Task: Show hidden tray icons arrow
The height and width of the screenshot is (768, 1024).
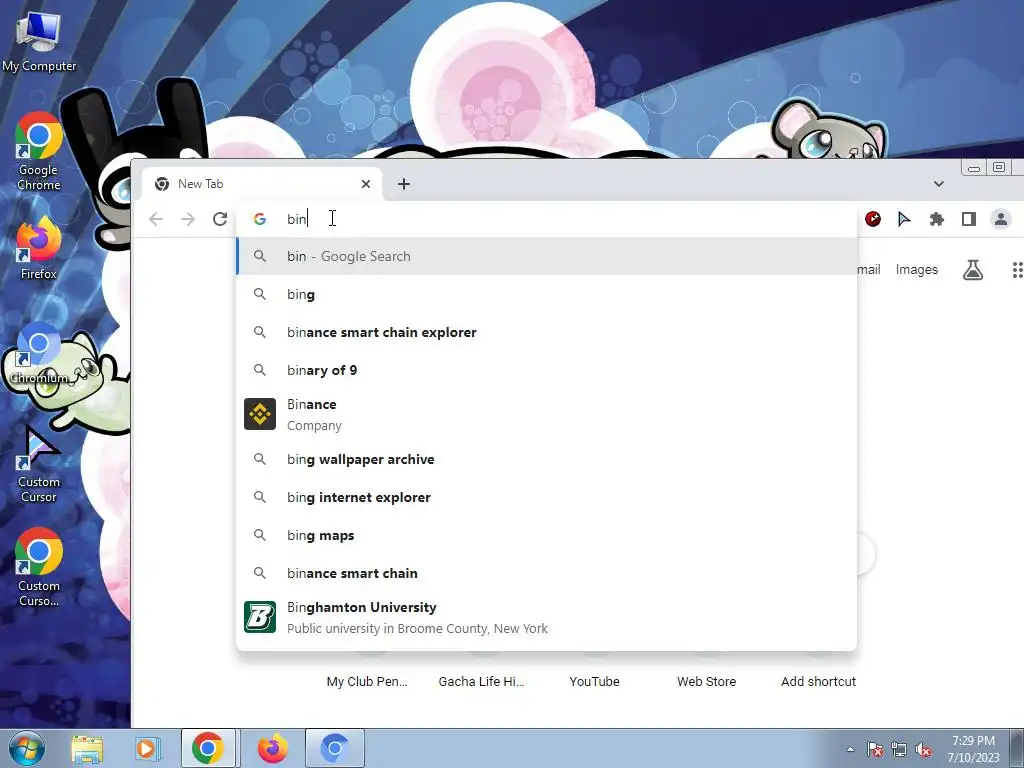Action: click(x=850, y=749)
